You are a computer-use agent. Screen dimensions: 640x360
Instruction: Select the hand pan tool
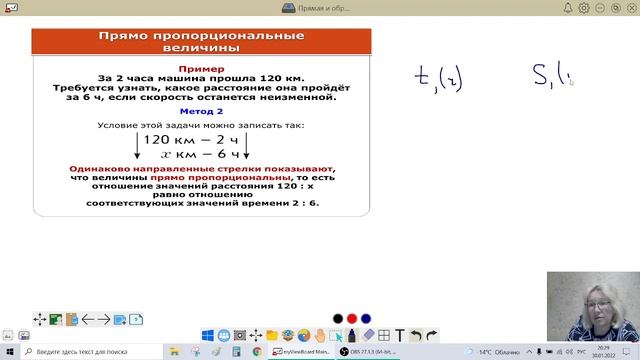click(320, 336)
